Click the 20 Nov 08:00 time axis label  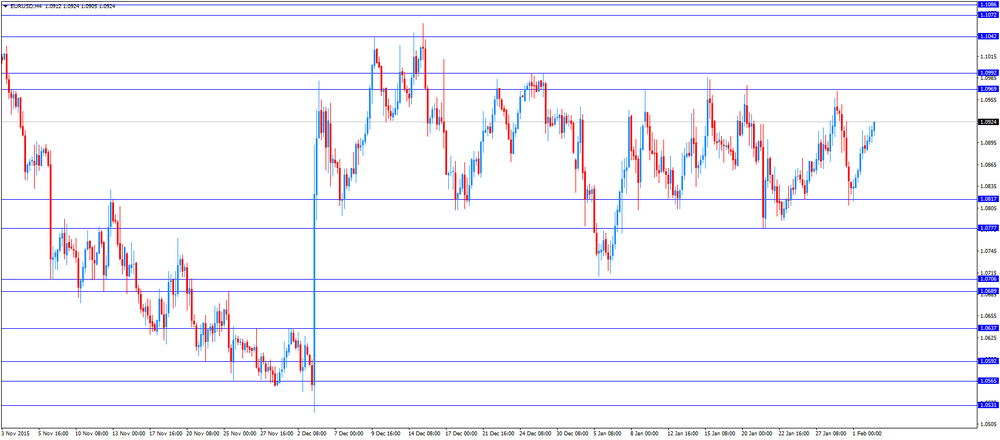click(x=202, y=433)
